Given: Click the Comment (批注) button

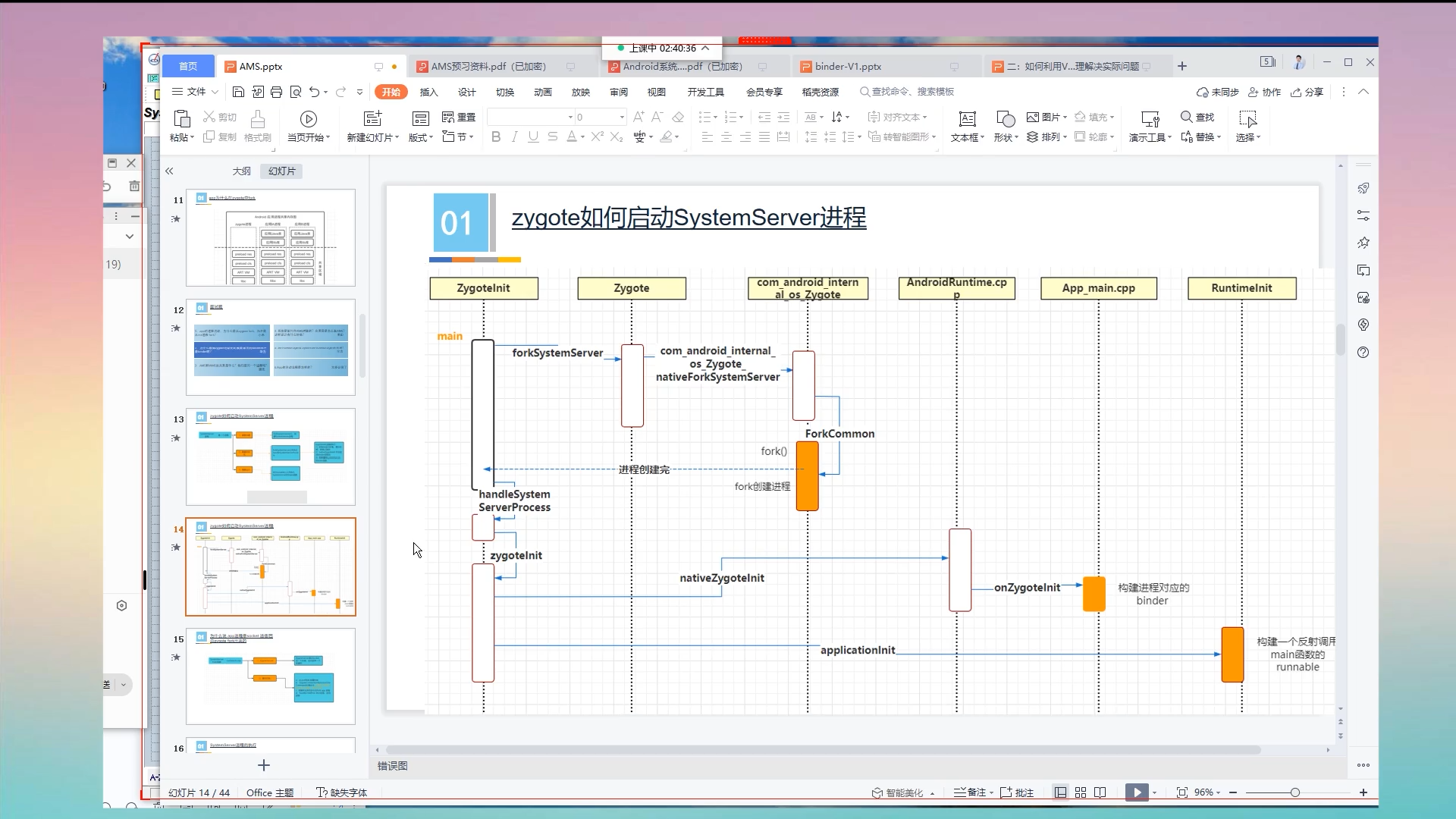Looking at the screenshot, I should pos(1018,792).
